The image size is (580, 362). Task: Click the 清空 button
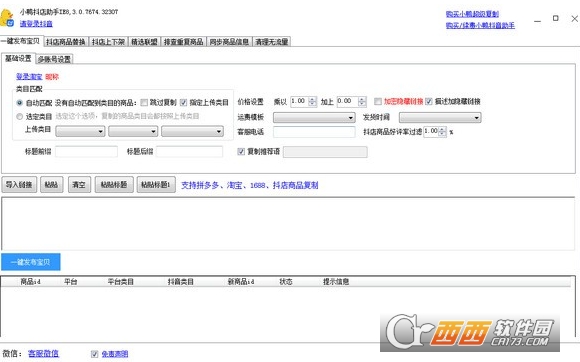click(79, 185)
